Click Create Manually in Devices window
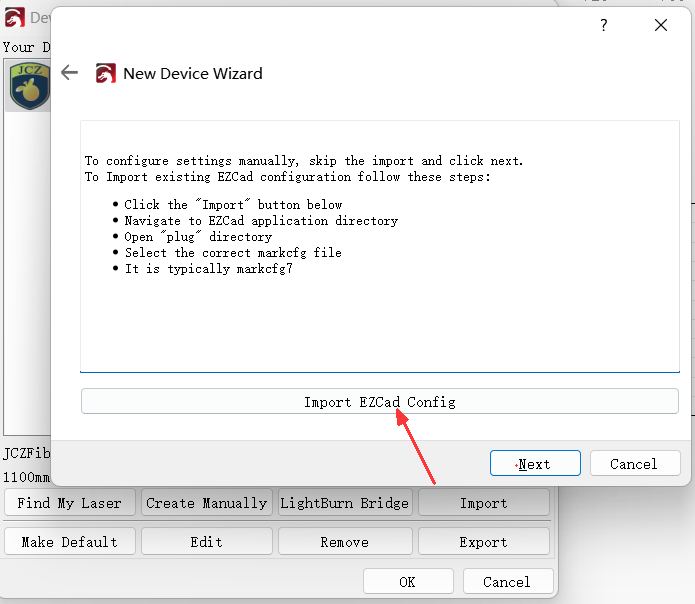Image resolution: width=695 pixels, height=604 pixels. 207,503
